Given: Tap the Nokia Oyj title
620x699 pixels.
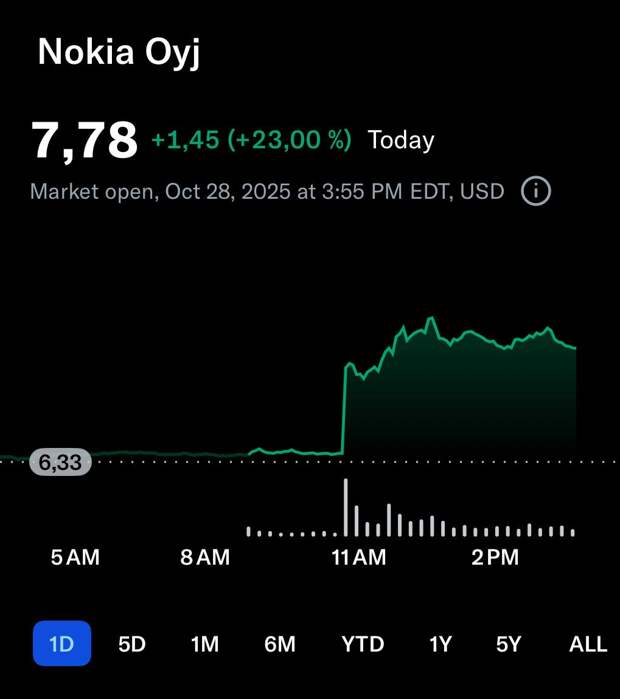Looking at the screenshot, I should pos(119,52).
